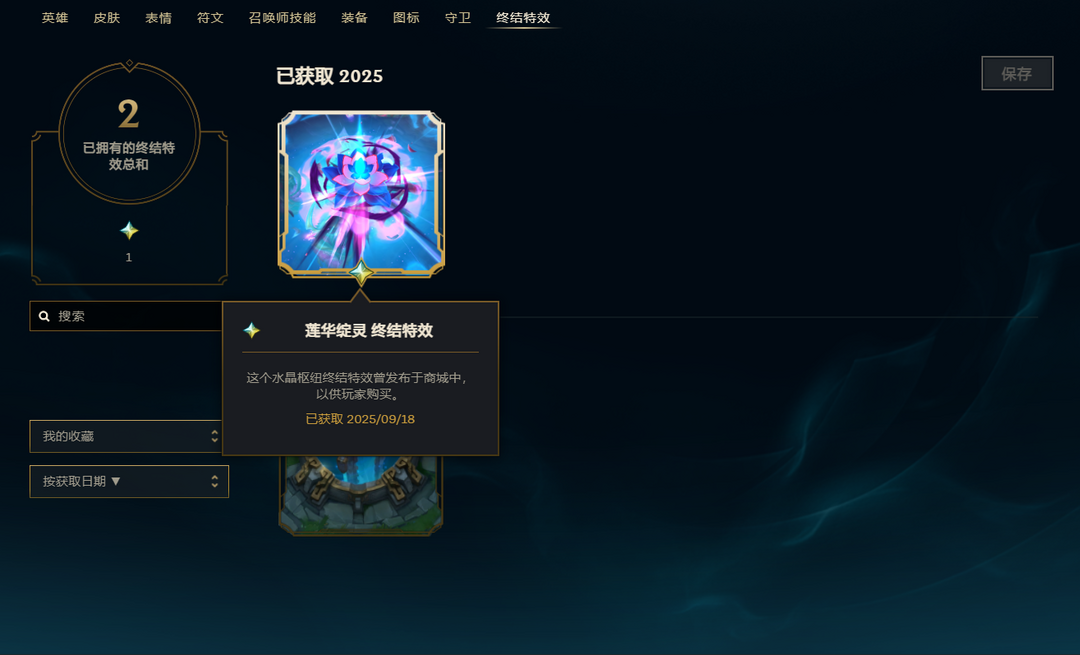Go to the 表情 tab
The image size is (1080, 655).
(x=158, y=18)
